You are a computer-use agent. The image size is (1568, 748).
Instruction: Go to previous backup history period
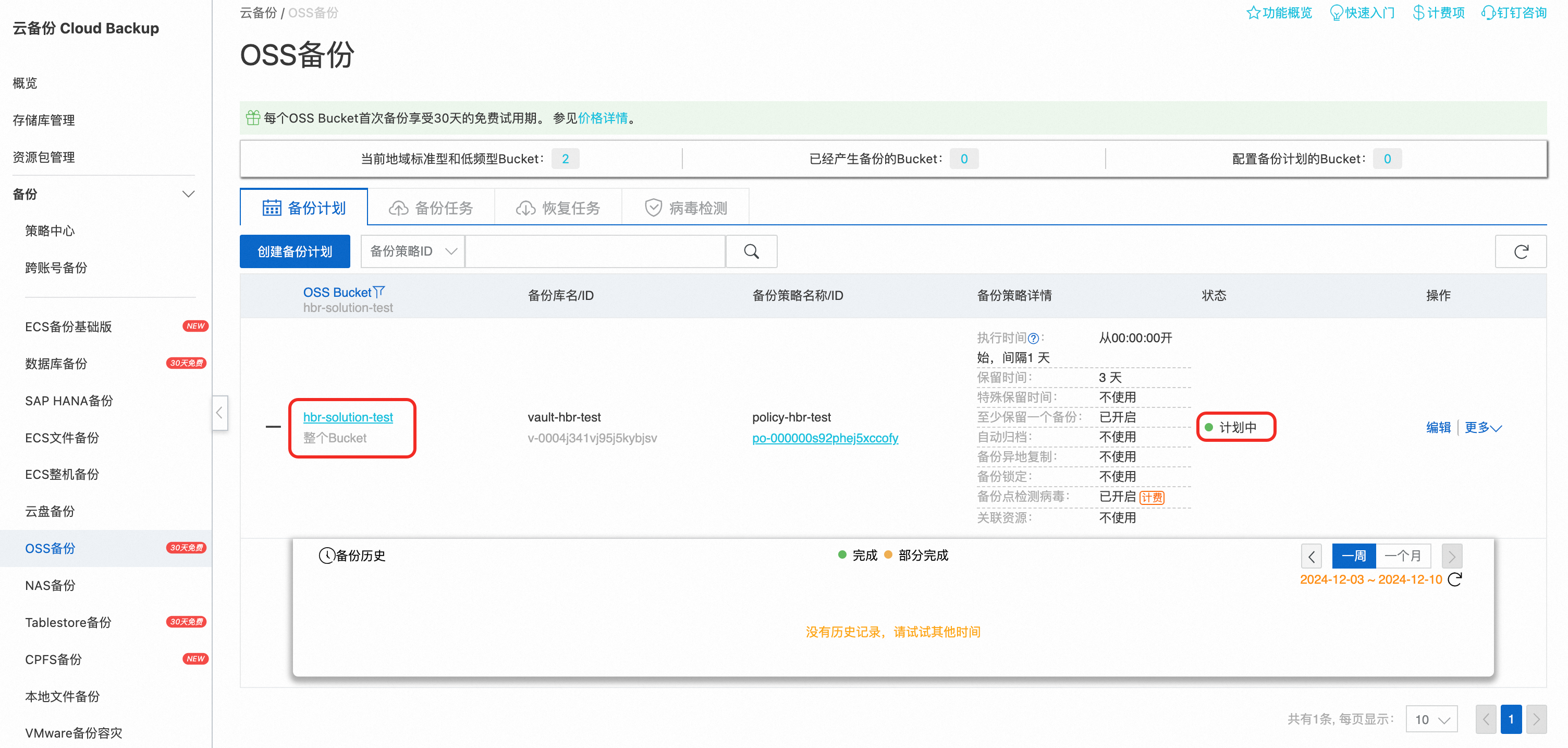(x=1311, y=556)
